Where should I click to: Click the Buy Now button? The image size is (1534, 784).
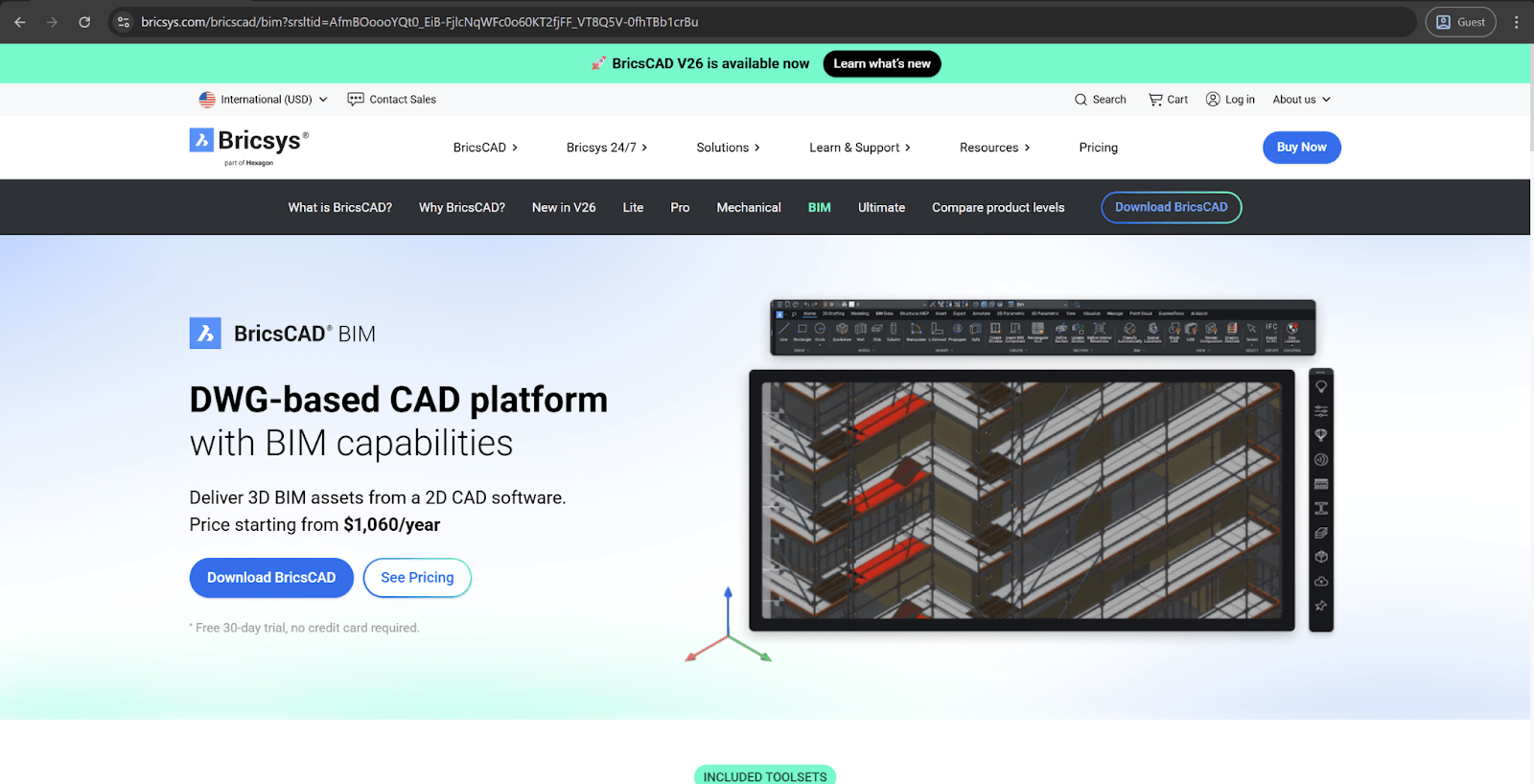click(1301, 148)
